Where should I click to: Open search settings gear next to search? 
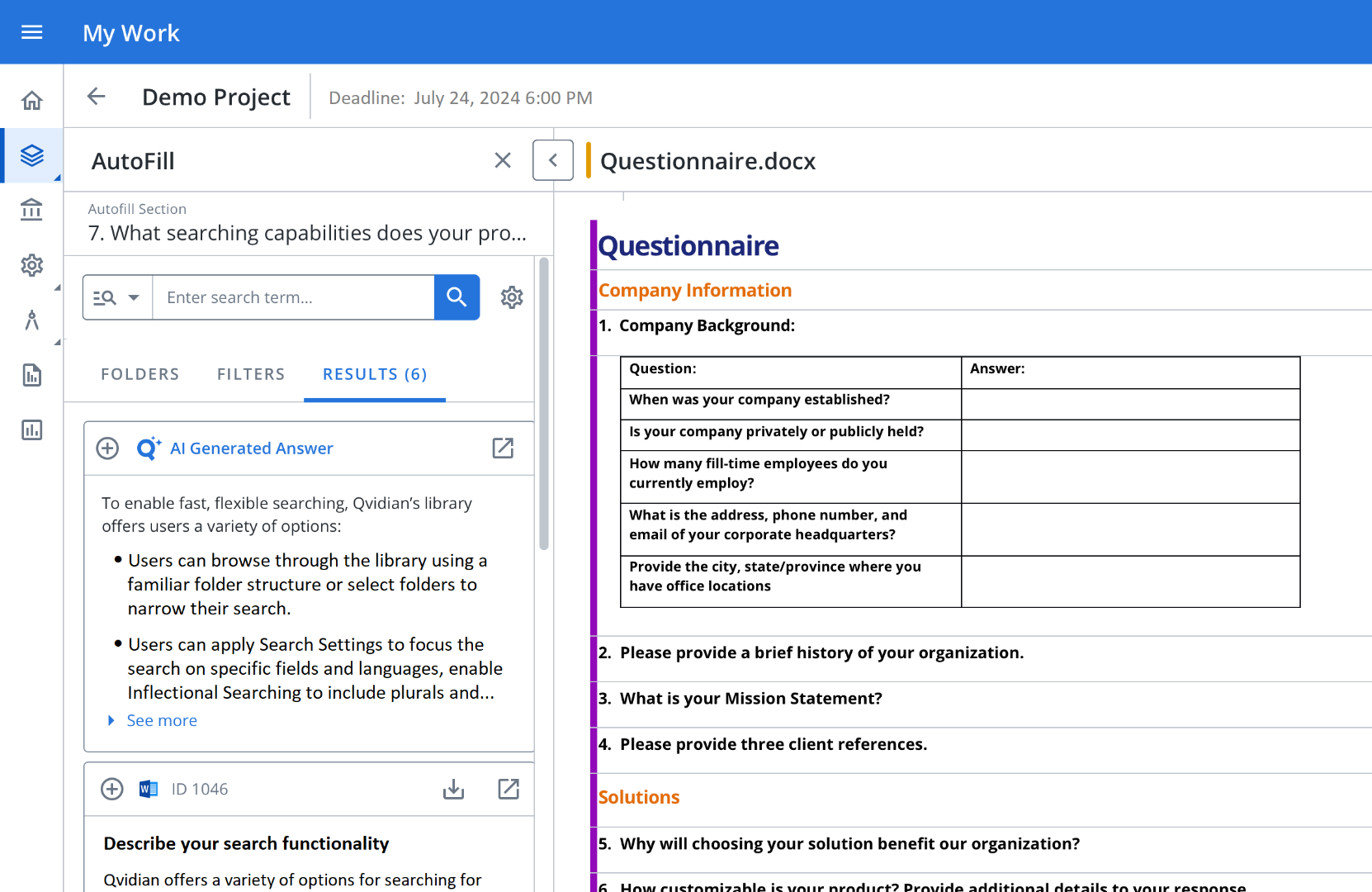pos(512,297)
